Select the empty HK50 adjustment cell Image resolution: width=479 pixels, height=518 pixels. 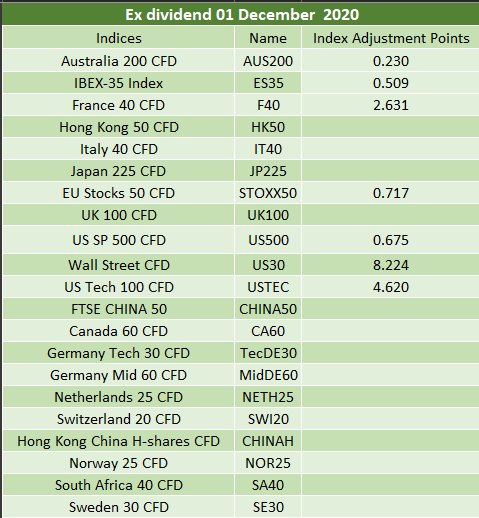tap(391, 127)
